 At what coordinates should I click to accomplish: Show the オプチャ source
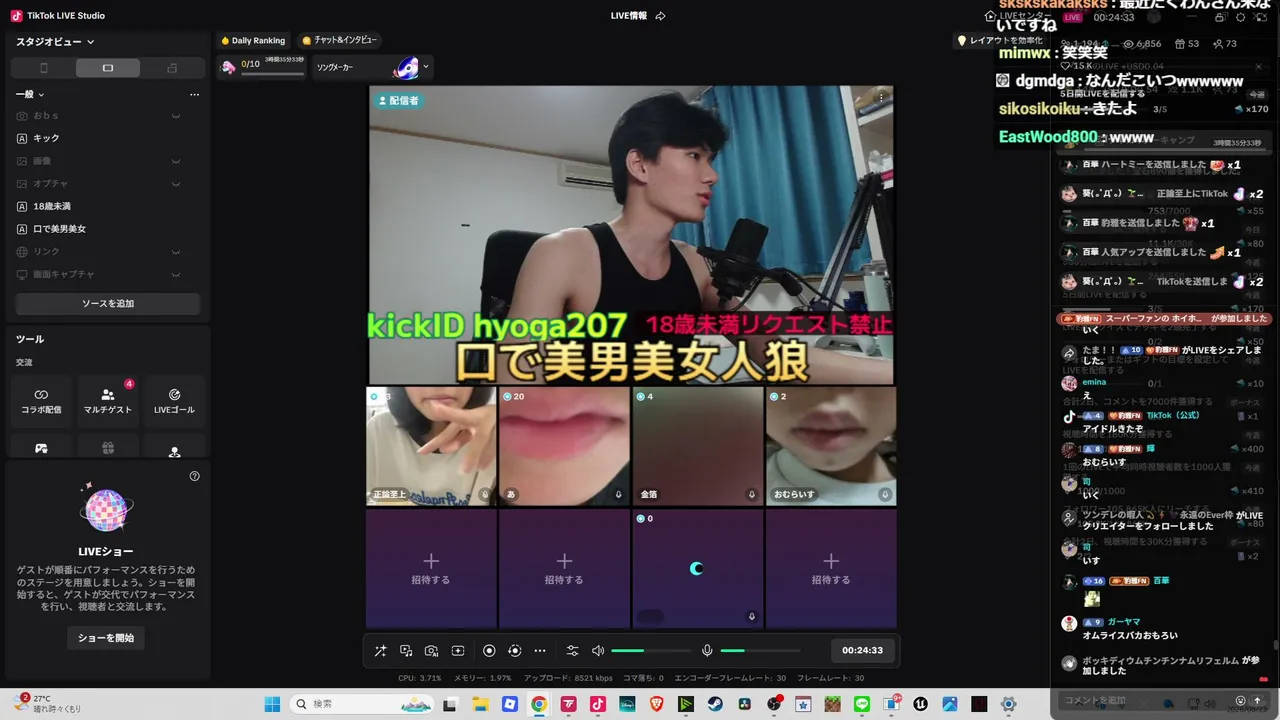coord(176,184)
